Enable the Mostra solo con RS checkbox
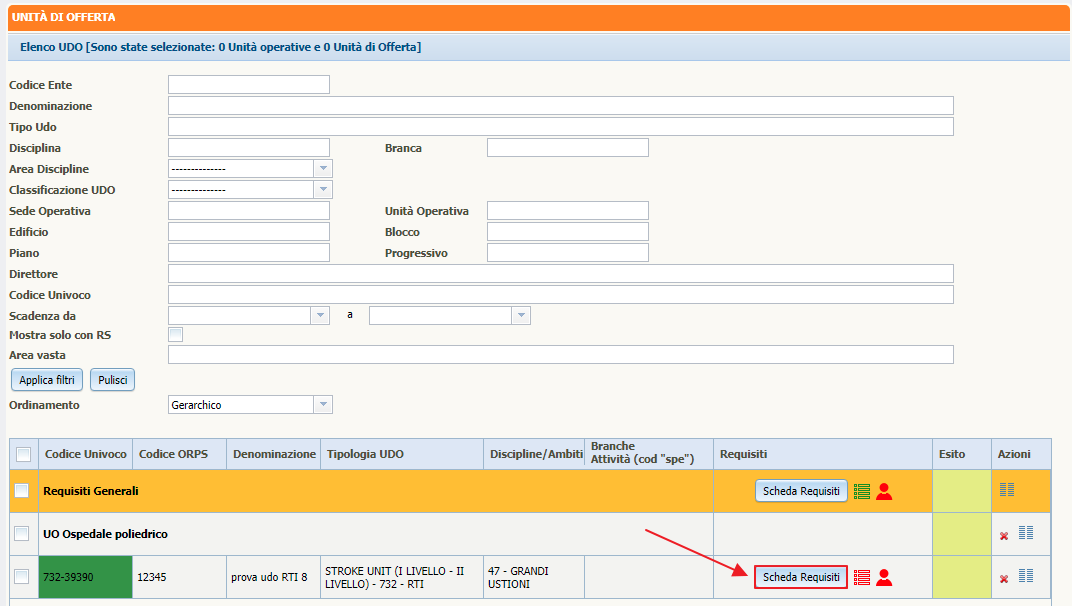The image size is (1074, 606). [176, 335]
